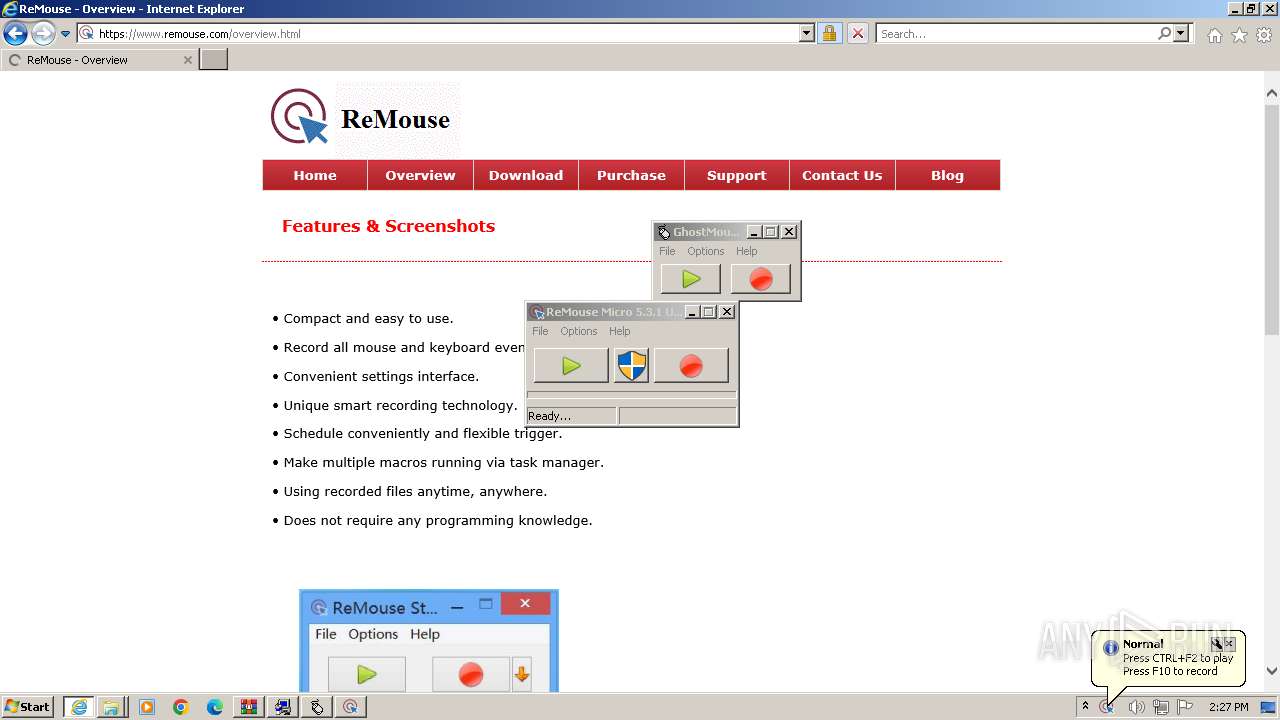Close the ReMouse - Overview tab
Screen dimensions: 1280x720
[187, 60]
